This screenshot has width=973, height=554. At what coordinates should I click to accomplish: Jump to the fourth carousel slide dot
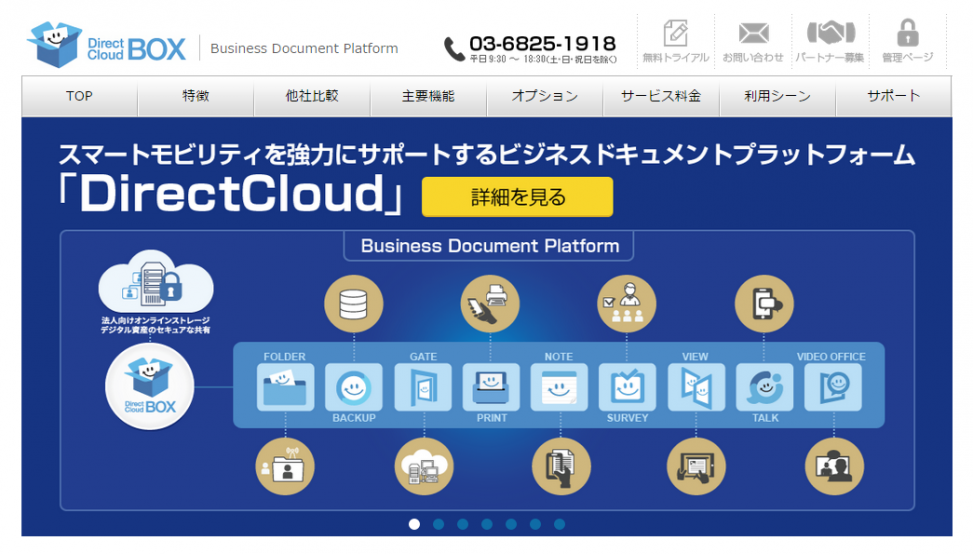pyautogui.click(x=487, y=524)
